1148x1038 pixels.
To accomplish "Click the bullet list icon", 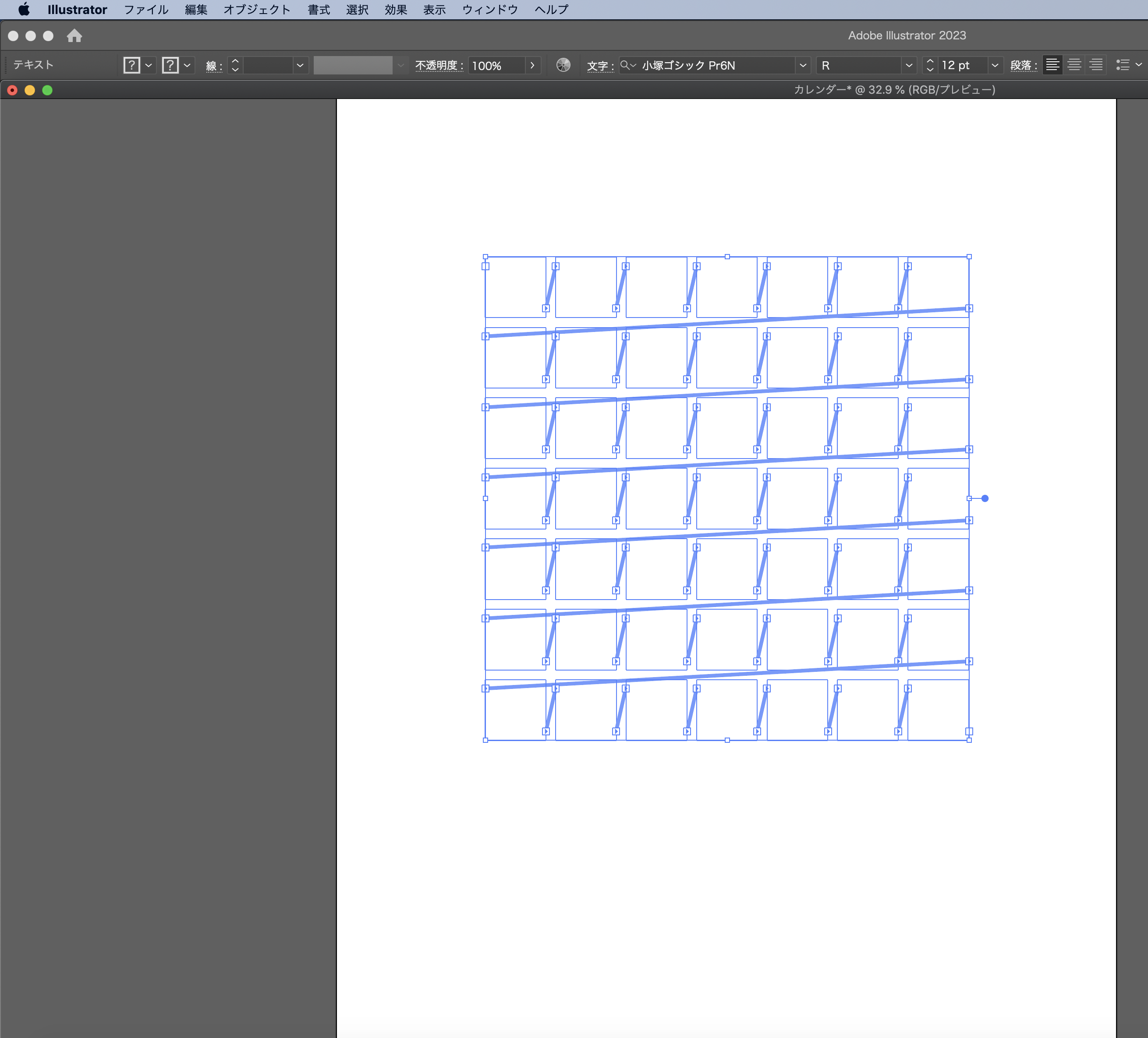I will [x=1123, y=65].
